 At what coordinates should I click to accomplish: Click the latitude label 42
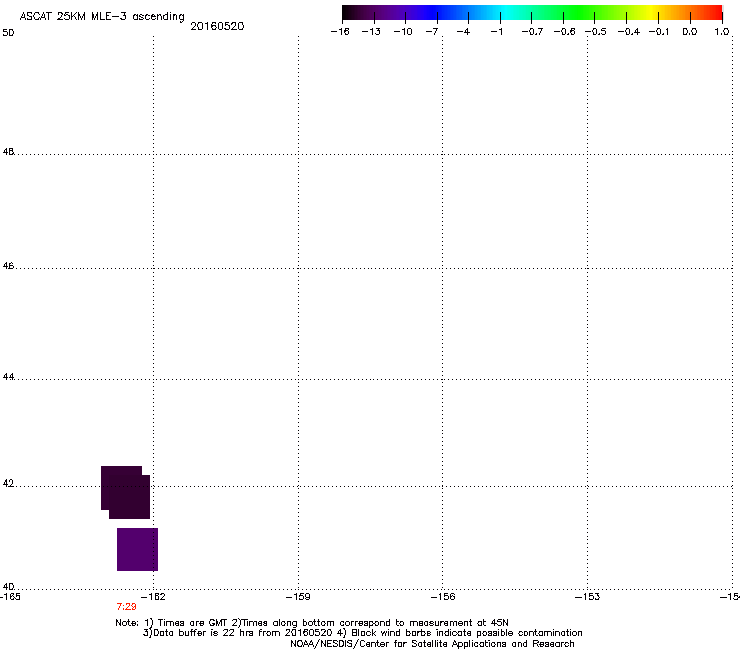[x=8, y=483]
